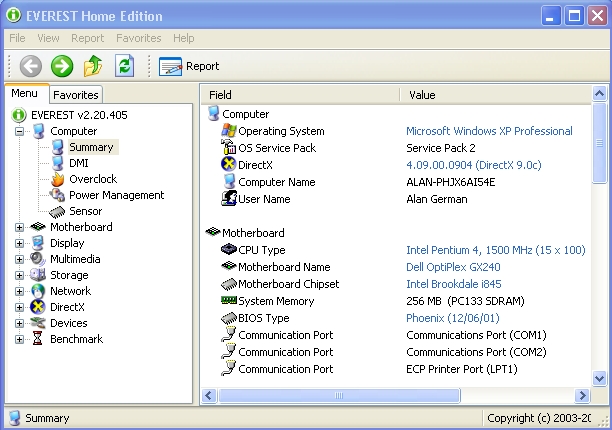Click the green Forward arrow toolbar icon
Viewport: 612px width, 430px height.
62,66
